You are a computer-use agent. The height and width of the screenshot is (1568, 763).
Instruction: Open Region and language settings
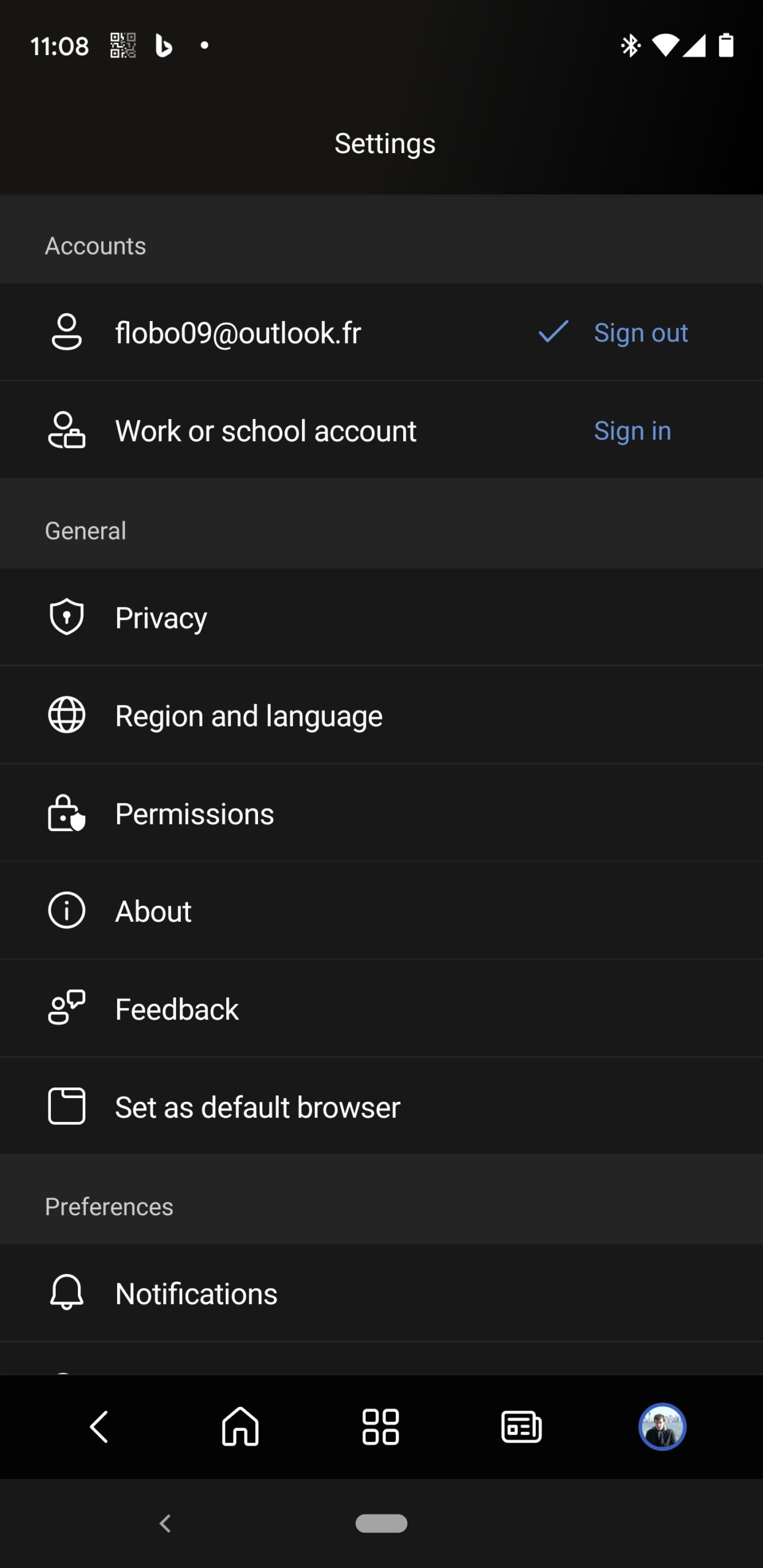(x=381, y=715)
